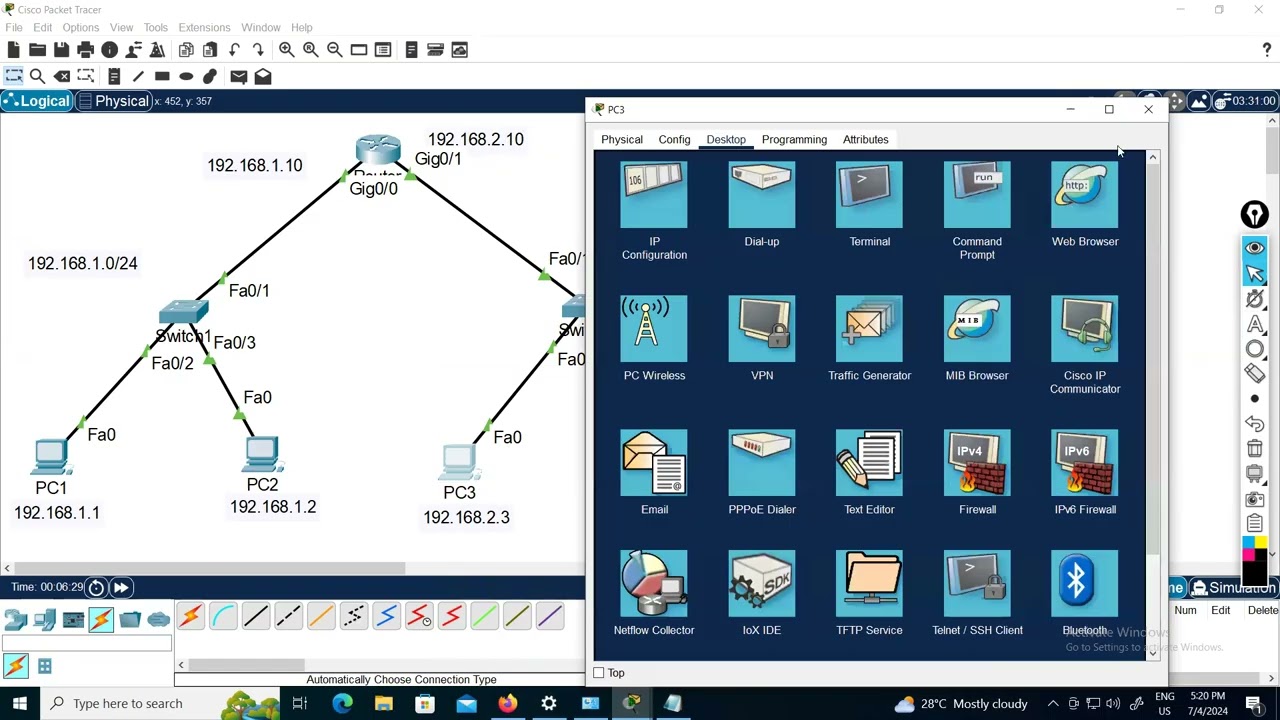Click the cable list horizontal scrollbar

[x=246, y=665]
